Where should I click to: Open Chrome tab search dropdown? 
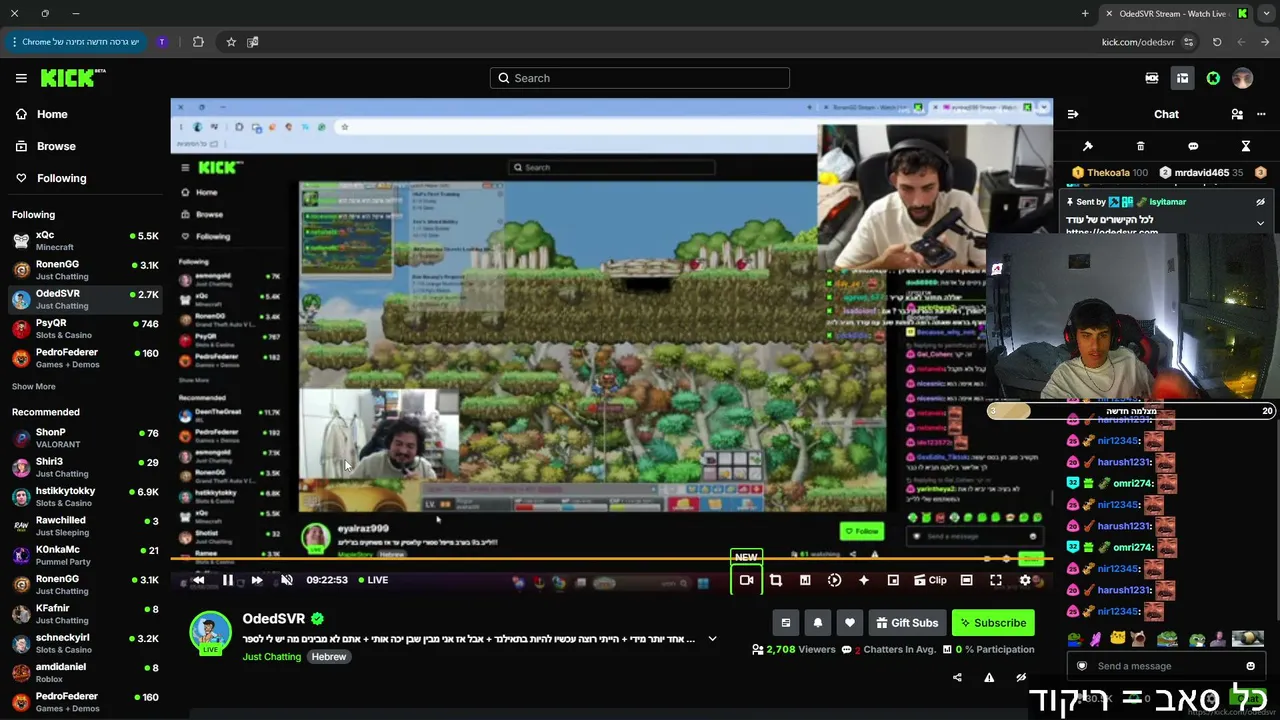(1266, 14)
